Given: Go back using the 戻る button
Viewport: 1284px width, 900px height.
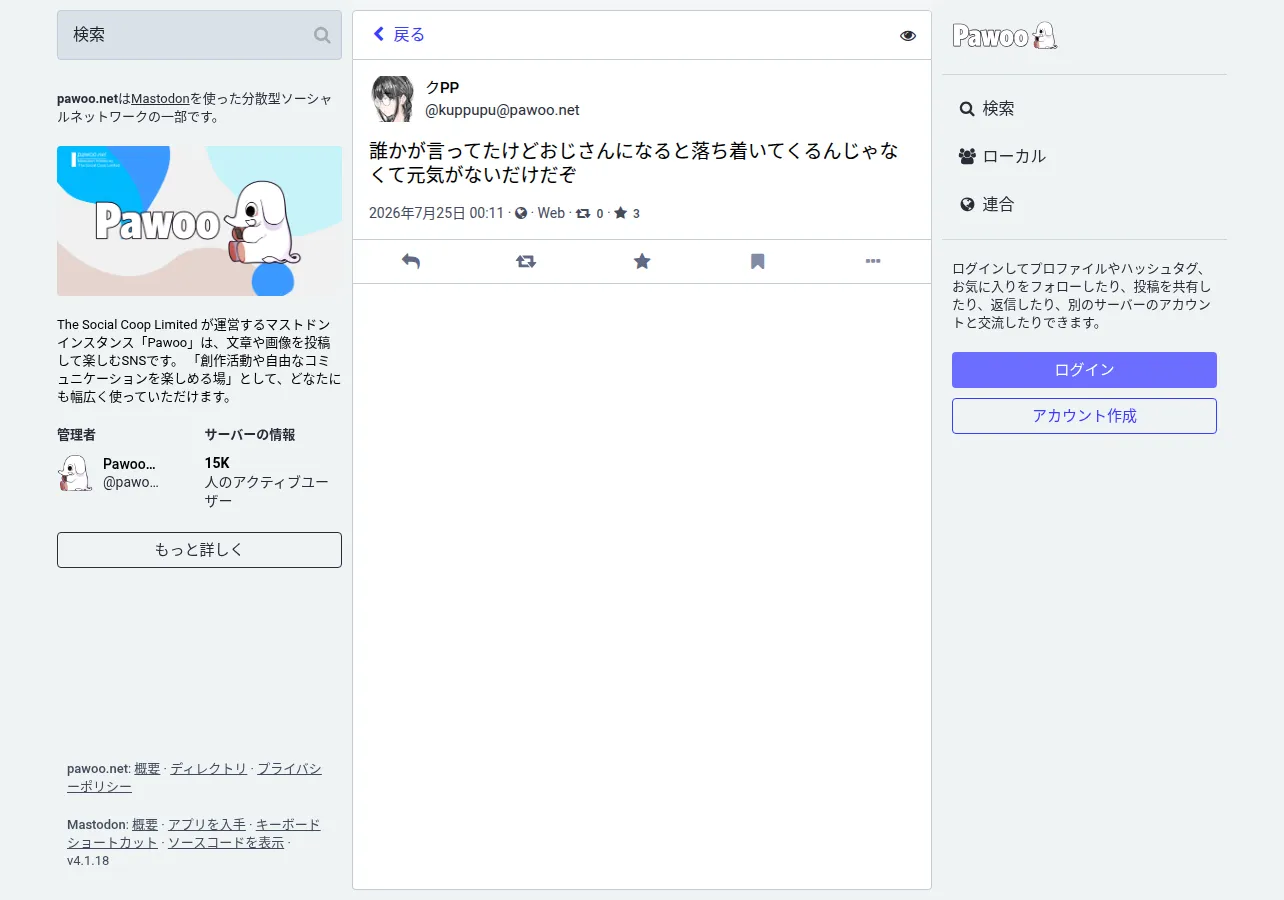Looking at the screenshot, I should (x=399, y=35).
